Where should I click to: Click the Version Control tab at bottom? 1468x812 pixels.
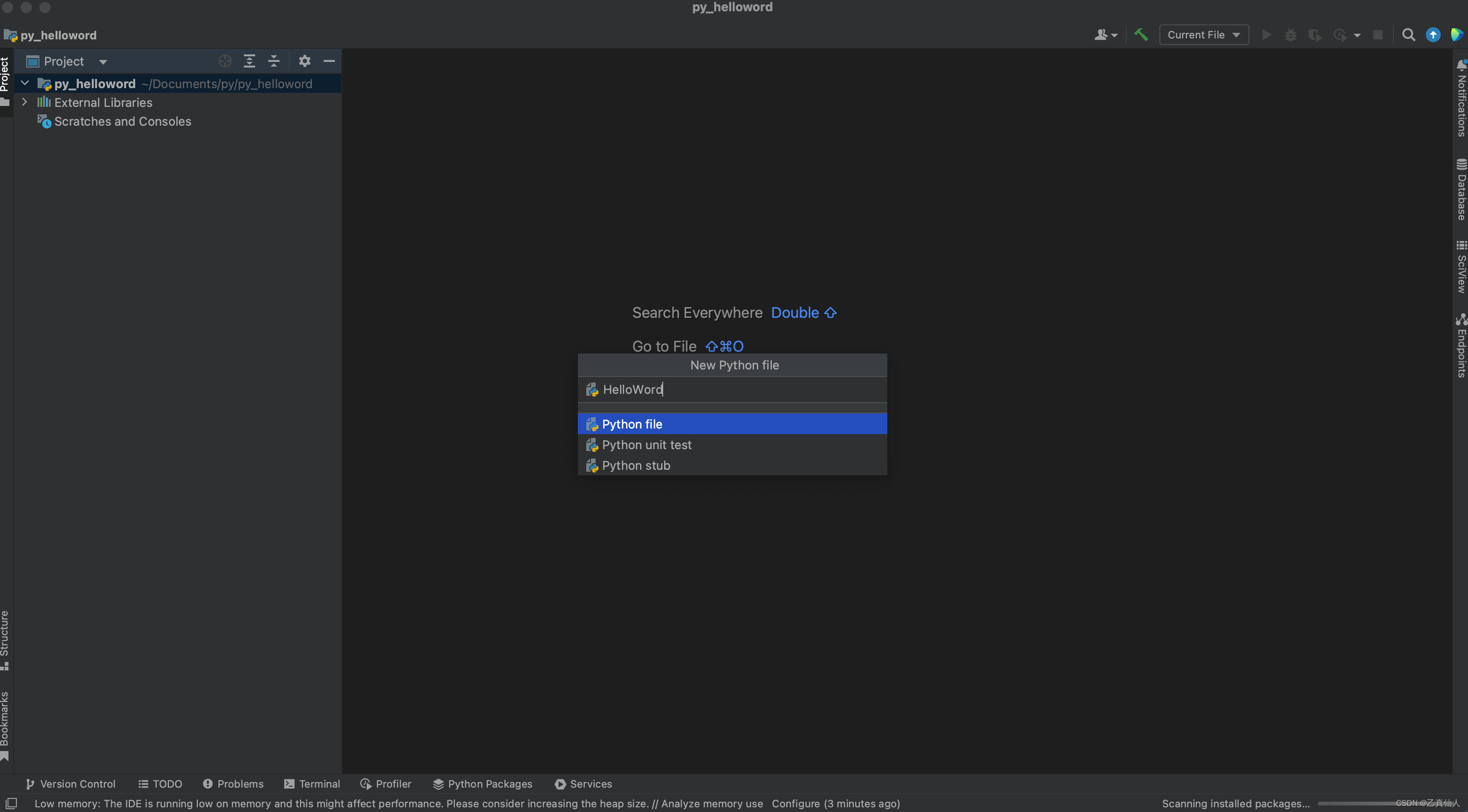pos(70,783)
